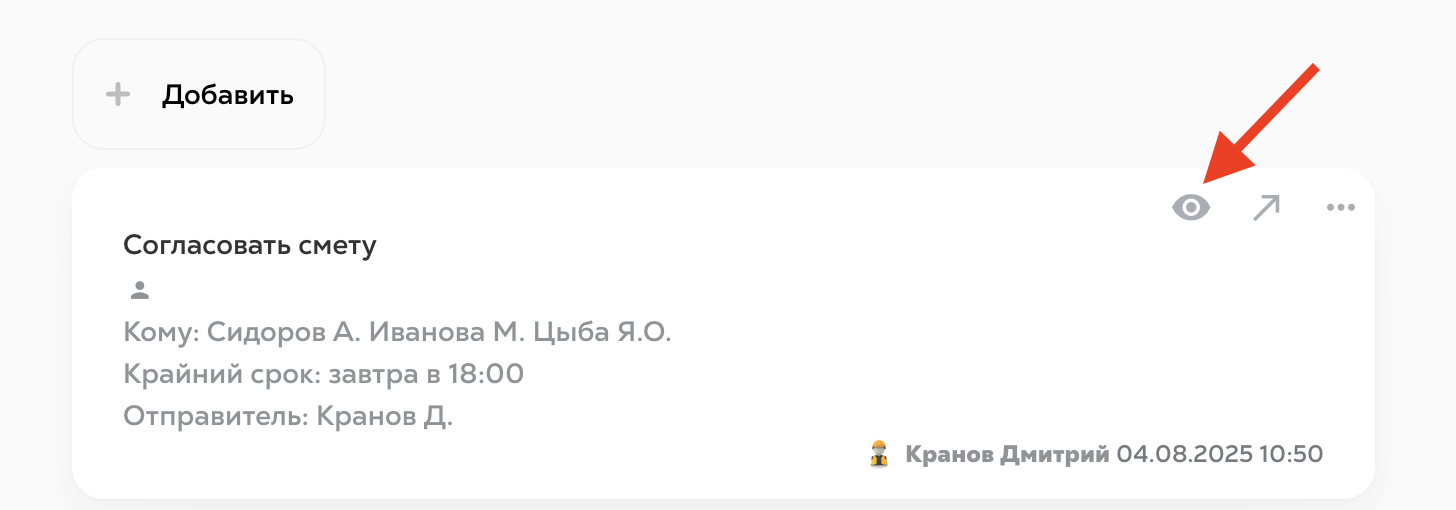1456x510 pixels.
Task: Open the task title Согласовать смету
Action: [x=250, y=245]
